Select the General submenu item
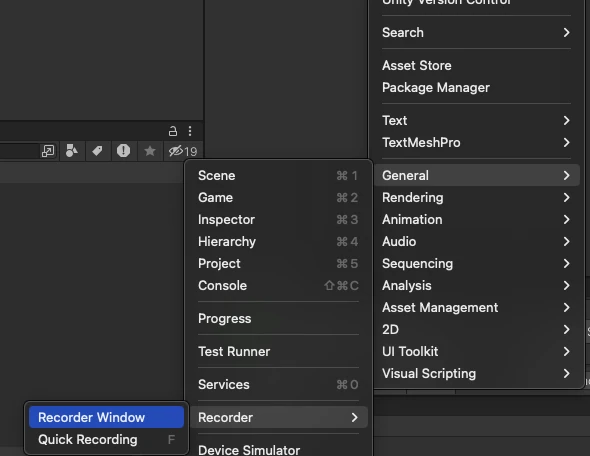The height and width of the screenshot is (456, 590). coord(476,175)
